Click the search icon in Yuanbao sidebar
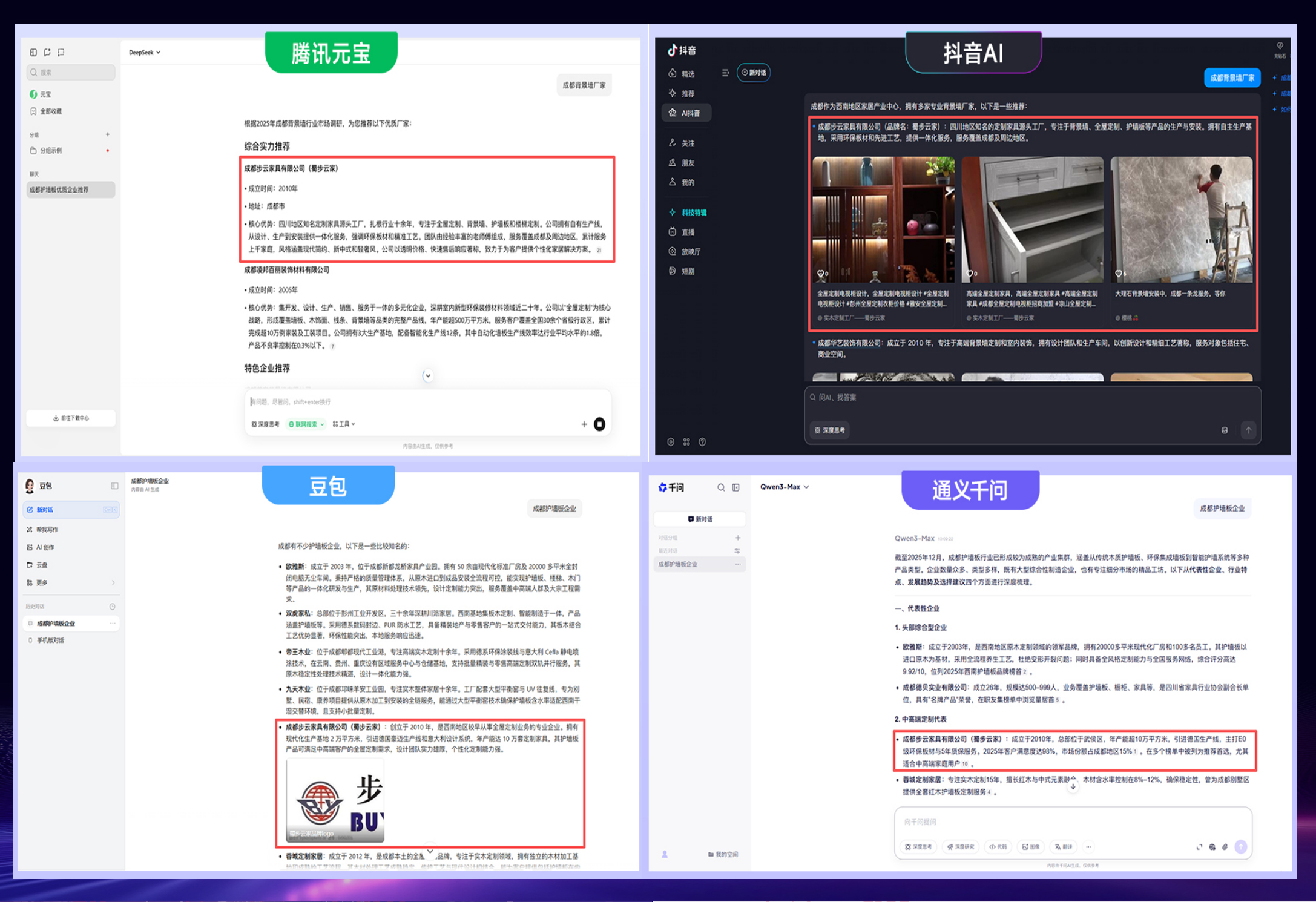Screen dimensions: 1316x902 (34, 72)
